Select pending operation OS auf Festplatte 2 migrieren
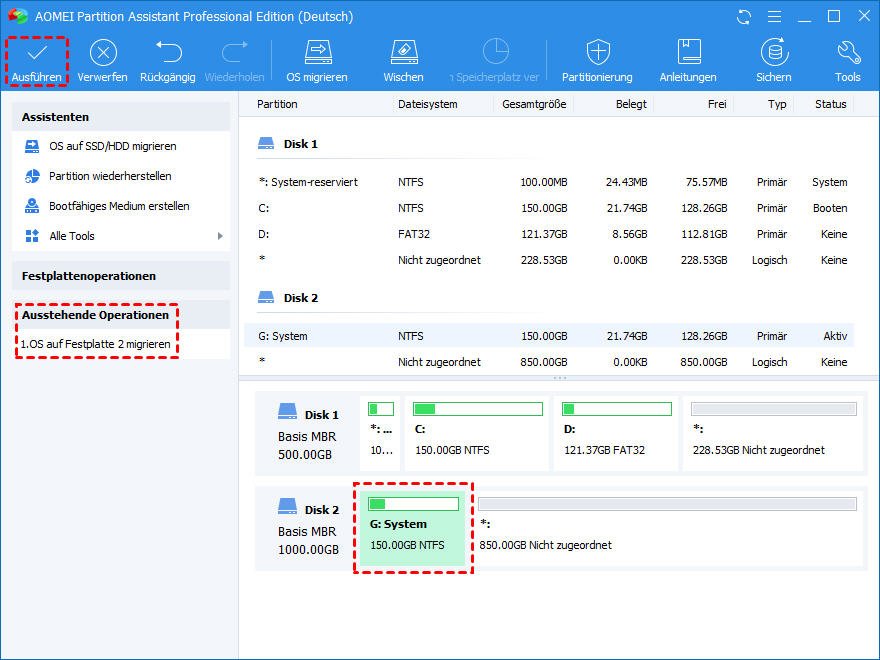880x660 pixels. (95, 344)
